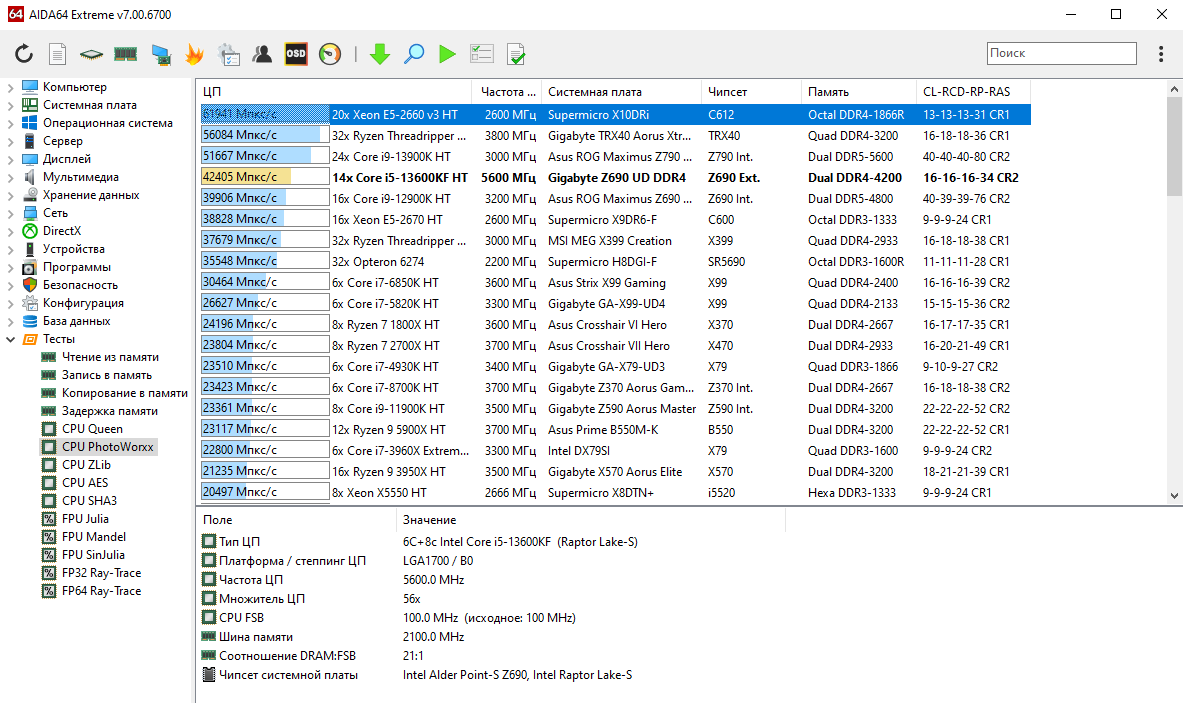The height and width of the screenshot is (703, 1183).
Task: Open the Report document icon
Action: click(57, 54)
